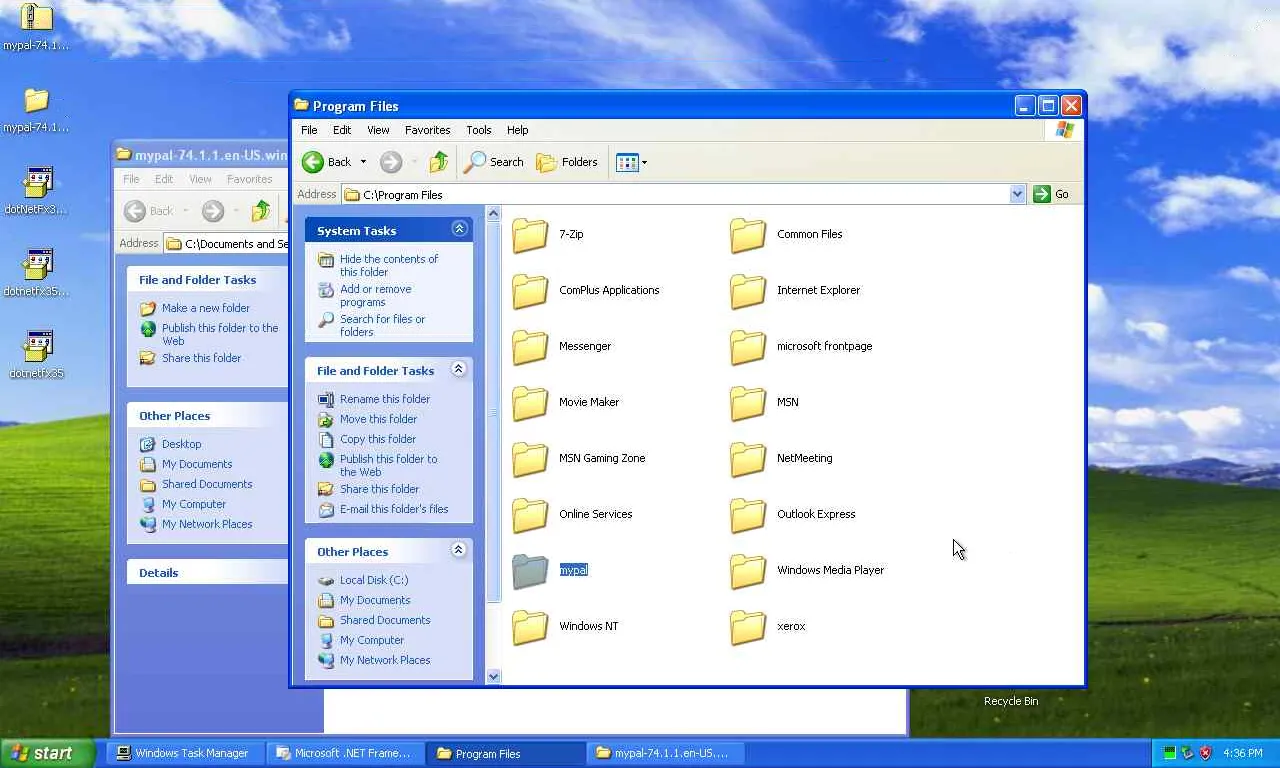The height and width of the screenshot is (768, 1280).
Task: Open the address bar dropdown list
Action: [1017, 194]
